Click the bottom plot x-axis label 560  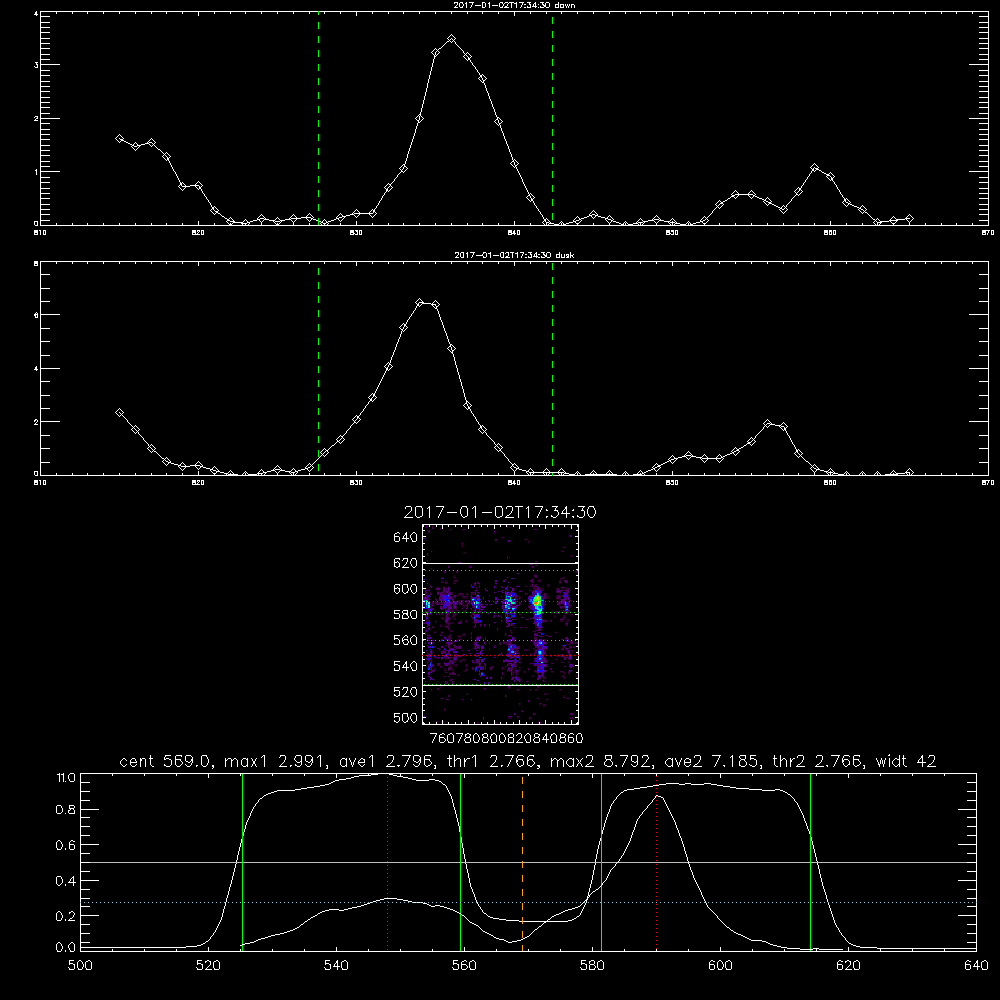pyautogui.click(x=464, y=966)
